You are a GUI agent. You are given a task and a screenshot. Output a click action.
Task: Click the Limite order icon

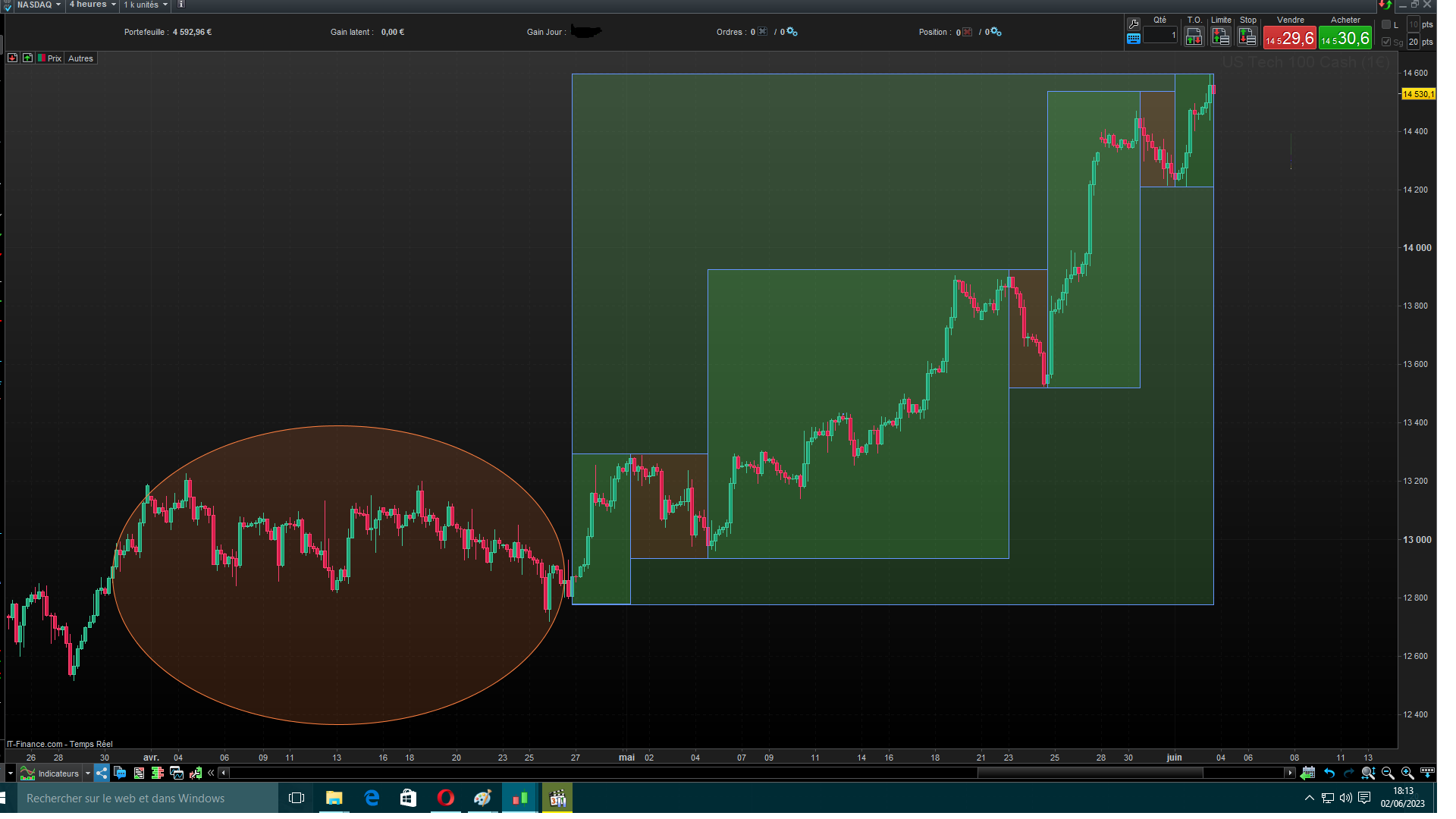1220,36
